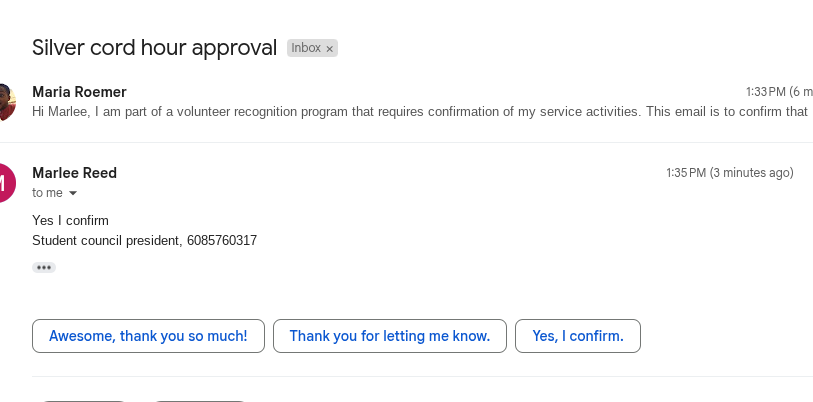Viewport: 813px width, 402px height.
Task: Choose 'Thank you for letting me know.' reply
Action: 390,336
